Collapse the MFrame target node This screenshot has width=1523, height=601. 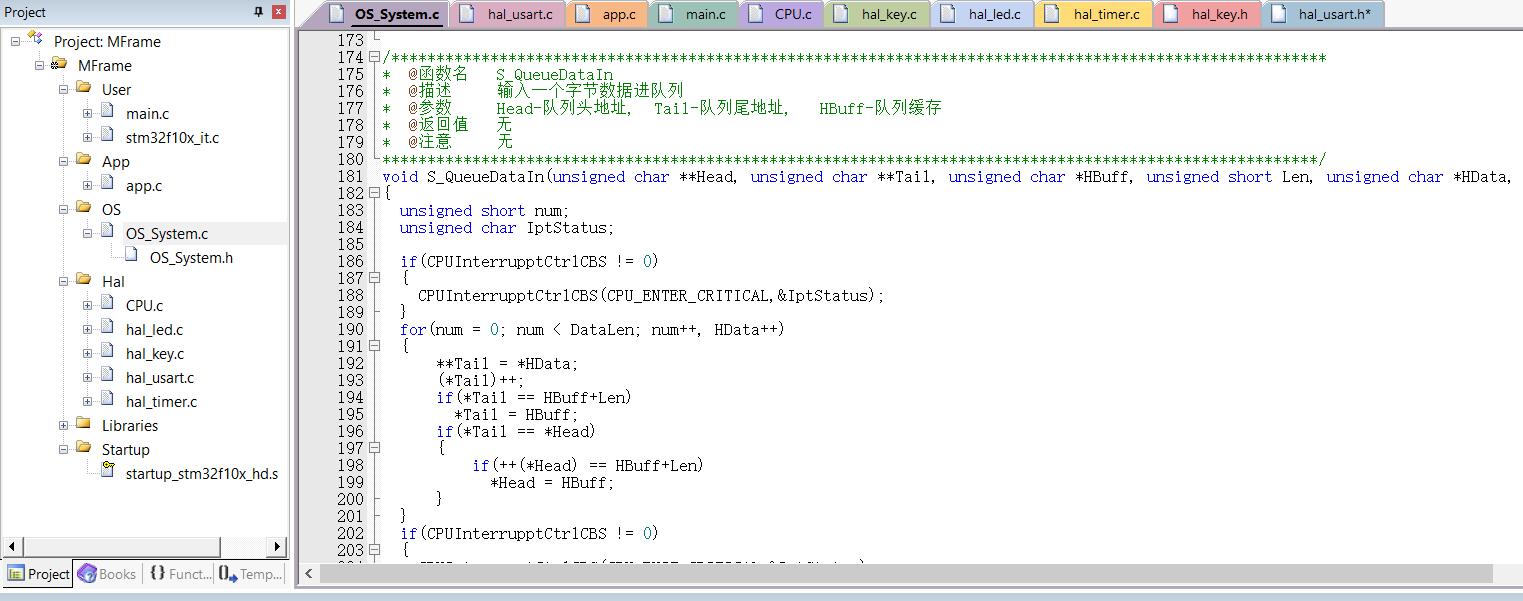(40, 65)
